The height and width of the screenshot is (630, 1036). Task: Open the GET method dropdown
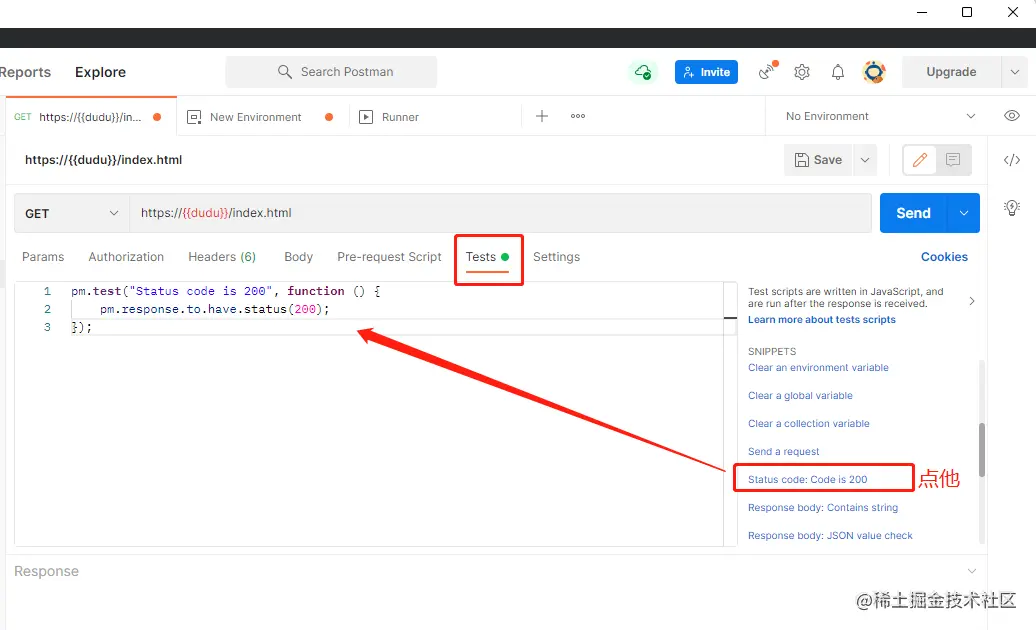point(71,213)
